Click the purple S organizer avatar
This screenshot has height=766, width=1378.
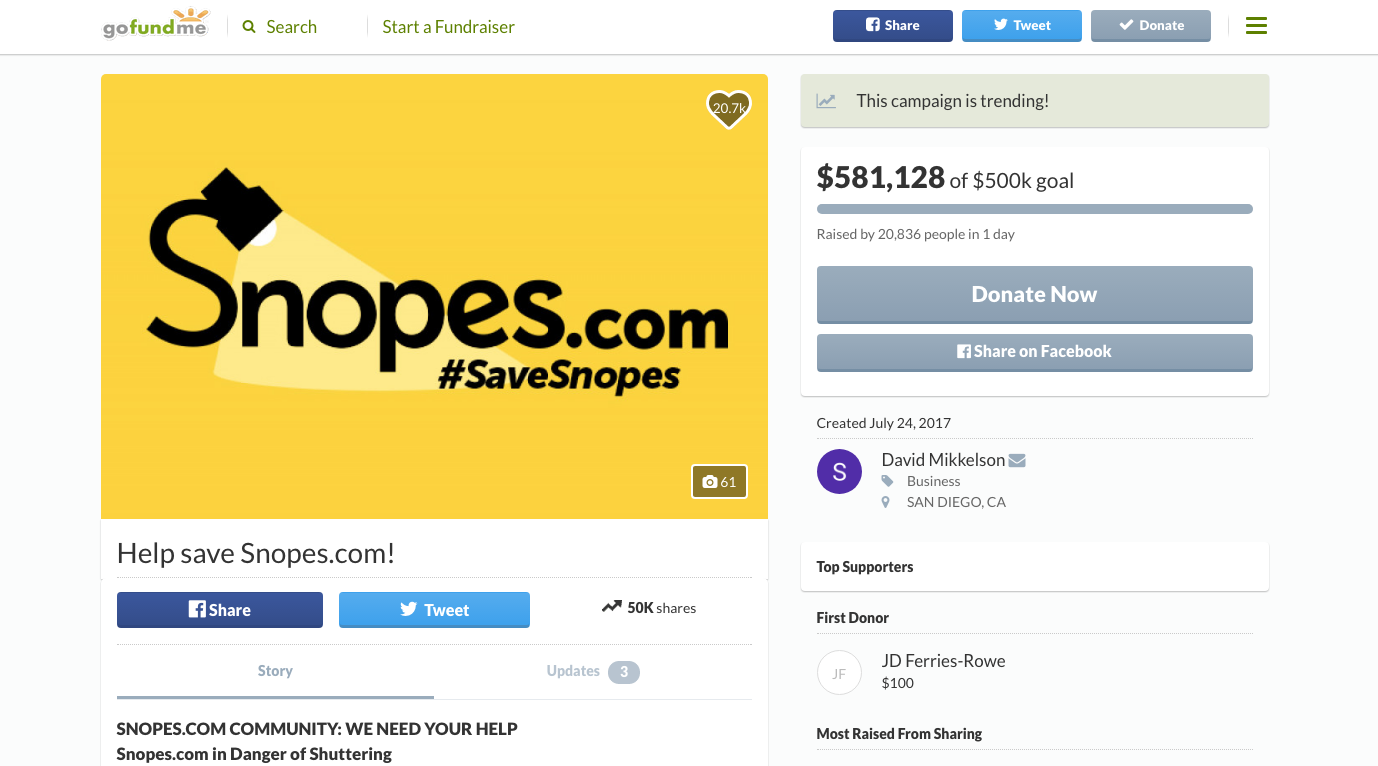point(839,473)
